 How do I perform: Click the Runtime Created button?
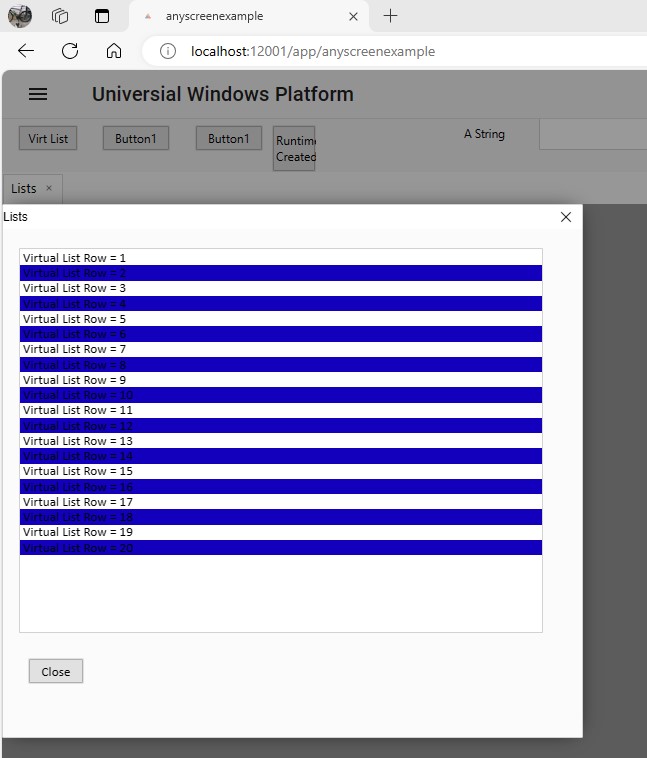(295, 148)
